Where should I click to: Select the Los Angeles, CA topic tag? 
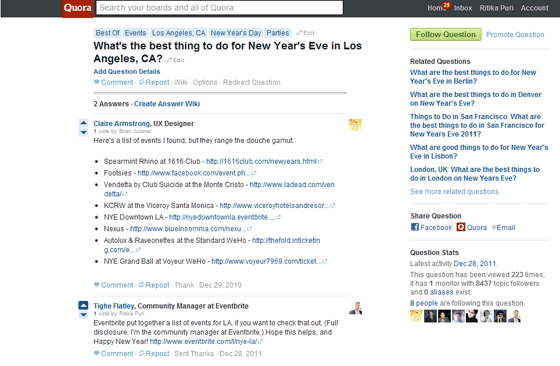coord(179,33)
